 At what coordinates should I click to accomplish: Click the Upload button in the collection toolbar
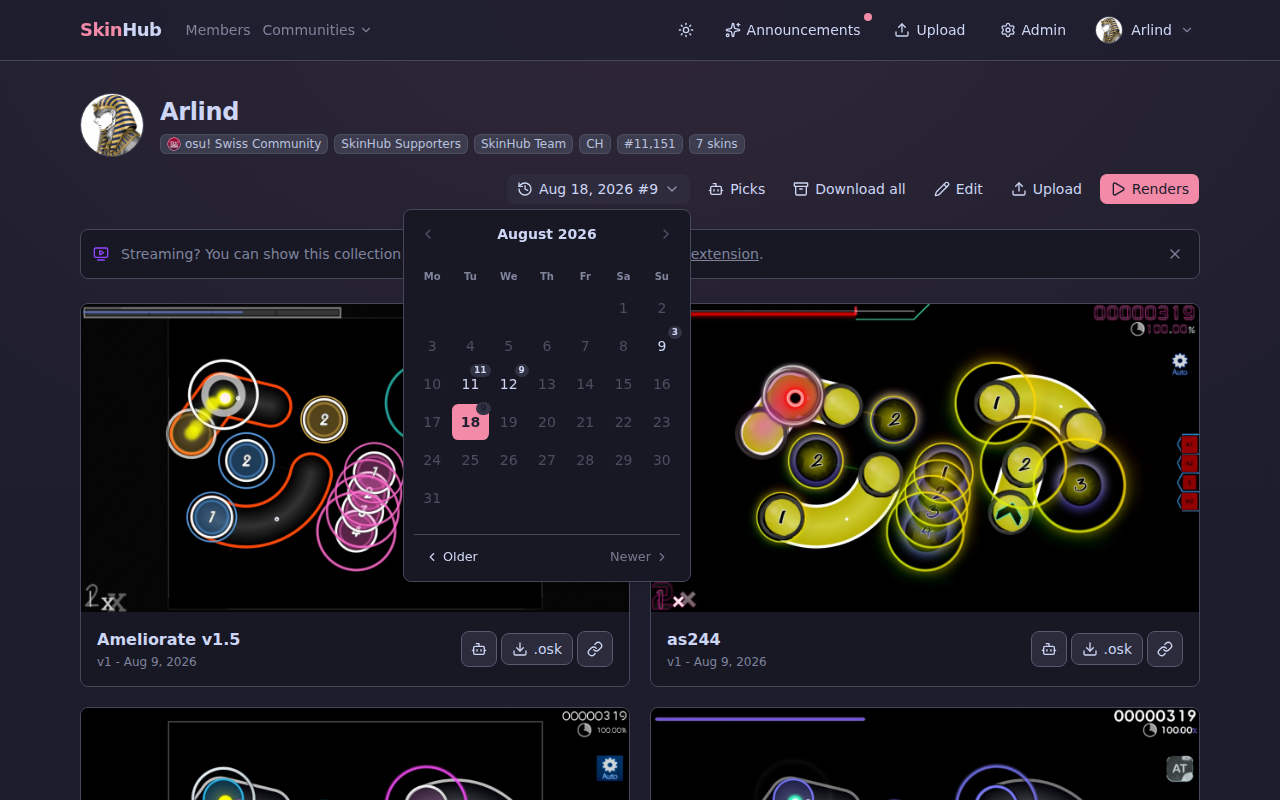tap(1047, 189)
